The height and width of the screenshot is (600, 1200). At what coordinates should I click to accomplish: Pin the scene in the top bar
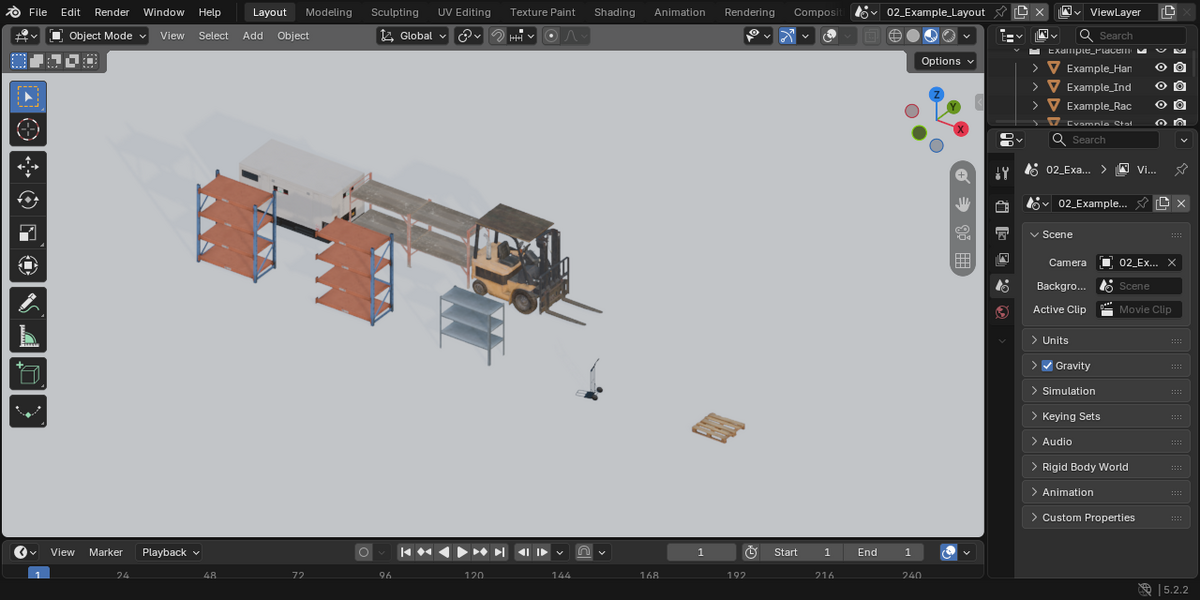[x=1000, y=12]
